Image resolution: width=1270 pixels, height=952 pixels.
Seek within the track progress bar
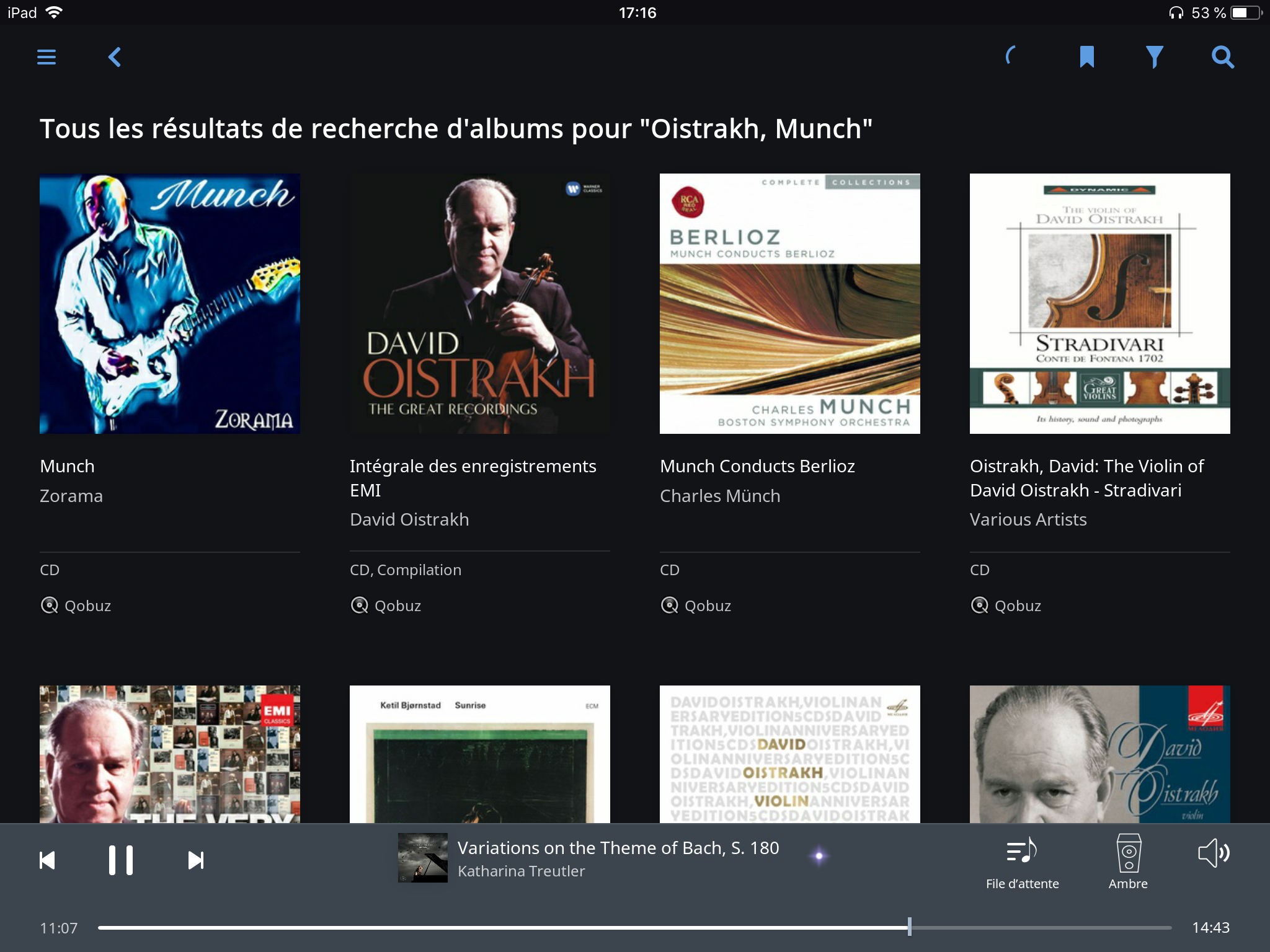pos(634,927)
